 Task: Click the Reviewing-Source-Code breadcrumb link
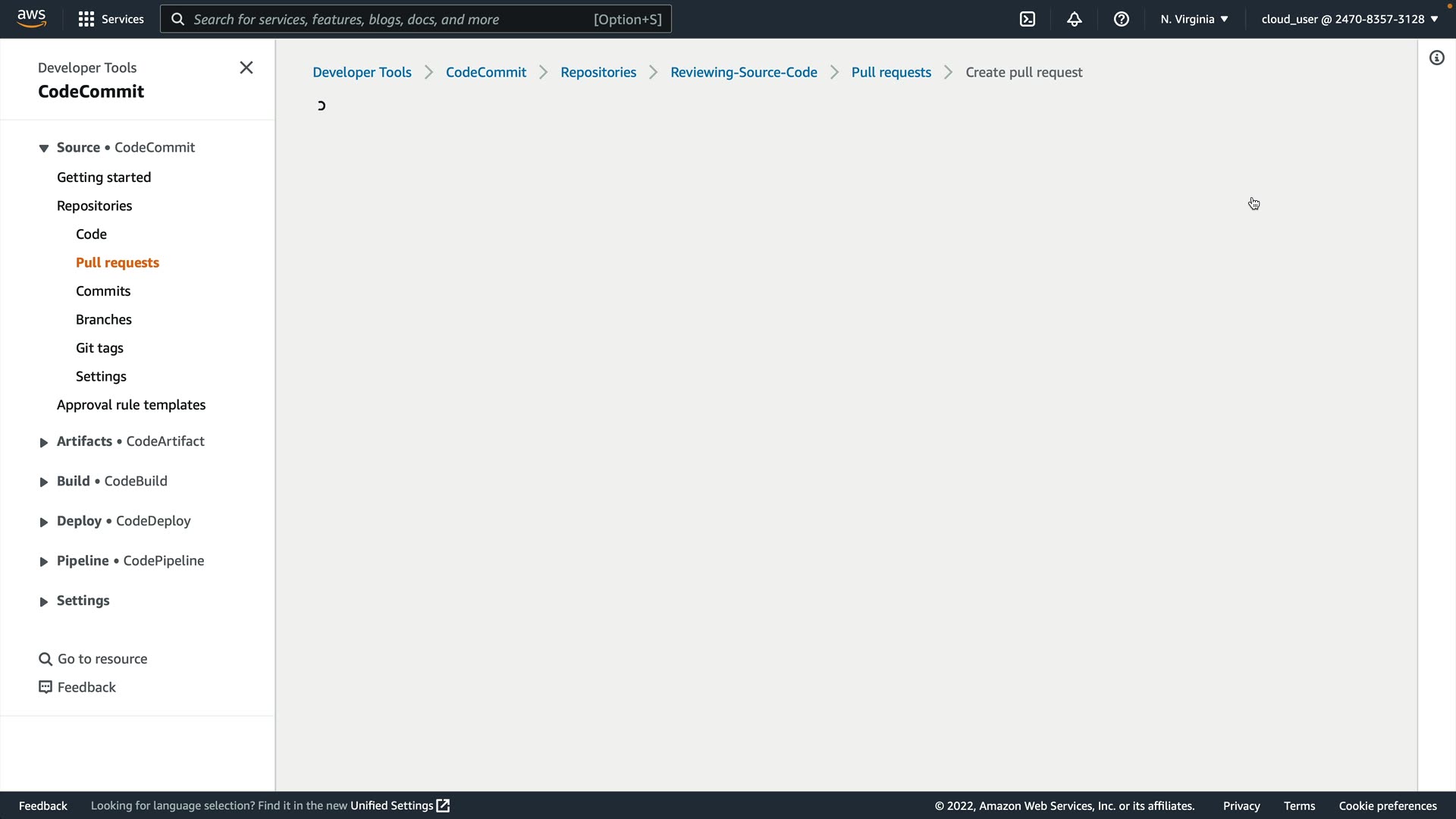click(x=743, y=72)
